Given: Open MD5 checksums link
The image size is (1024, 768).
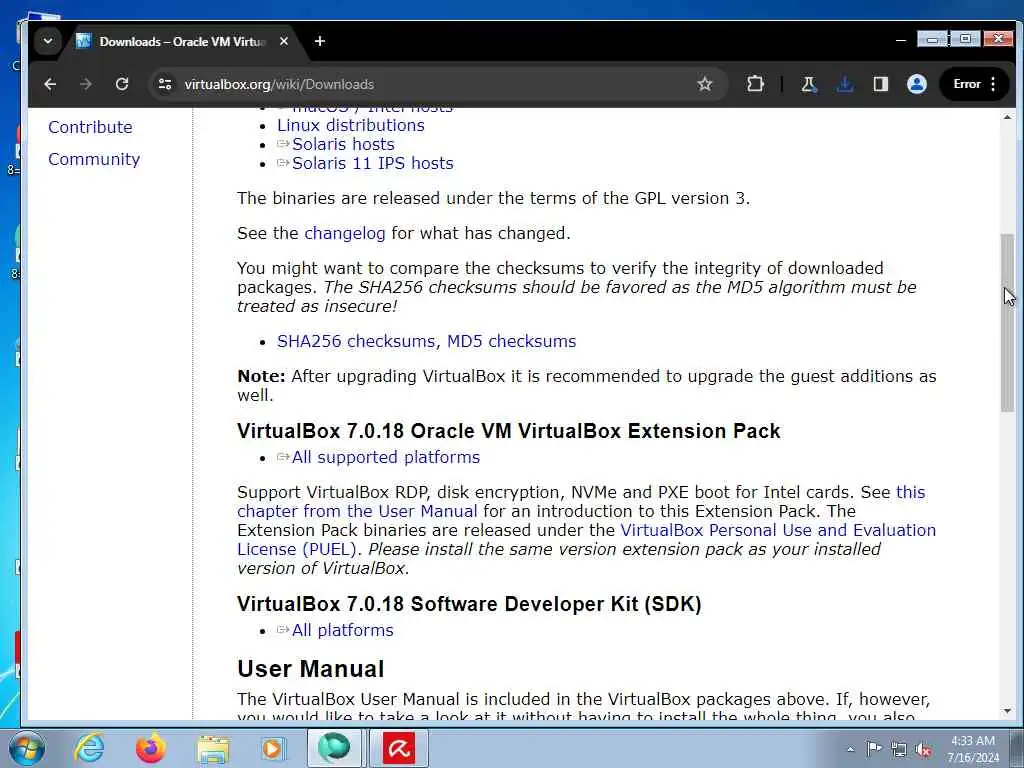Looking at the screenshot, I should (511, 342).
